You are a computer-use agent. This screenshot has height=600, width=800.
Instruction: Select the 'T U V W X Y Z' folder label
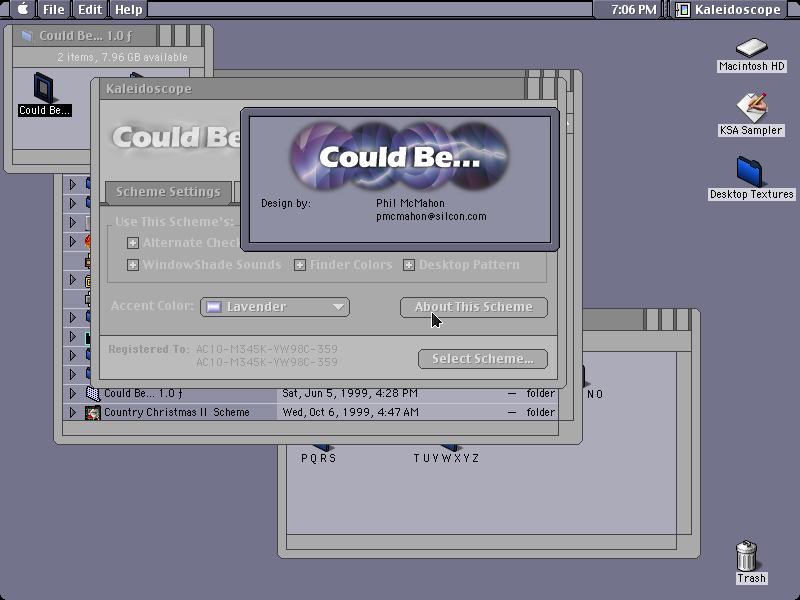click(446, 458)
